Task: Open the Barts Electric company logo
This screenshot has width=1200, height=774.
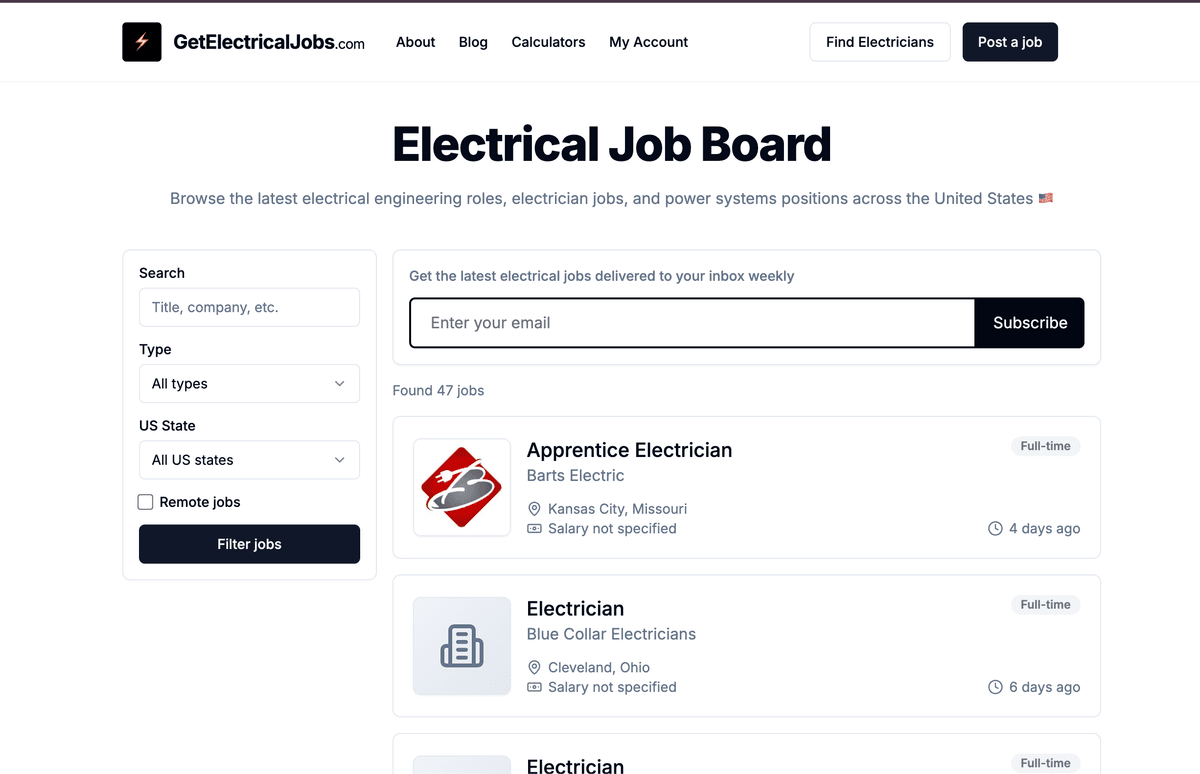Action: 462,487
